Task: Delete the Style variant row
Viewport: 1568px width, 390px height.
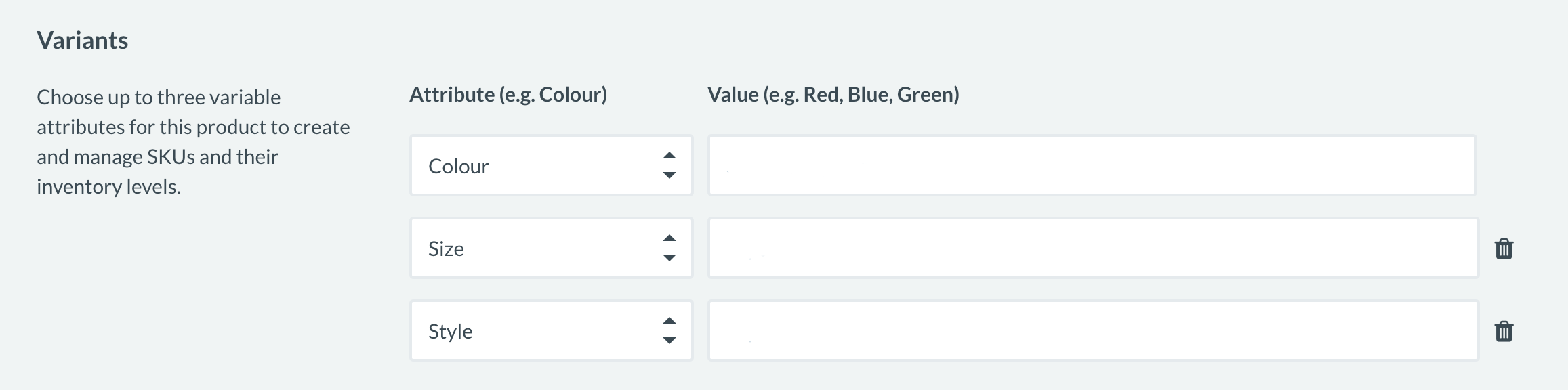Action: tap(1504, 331)
